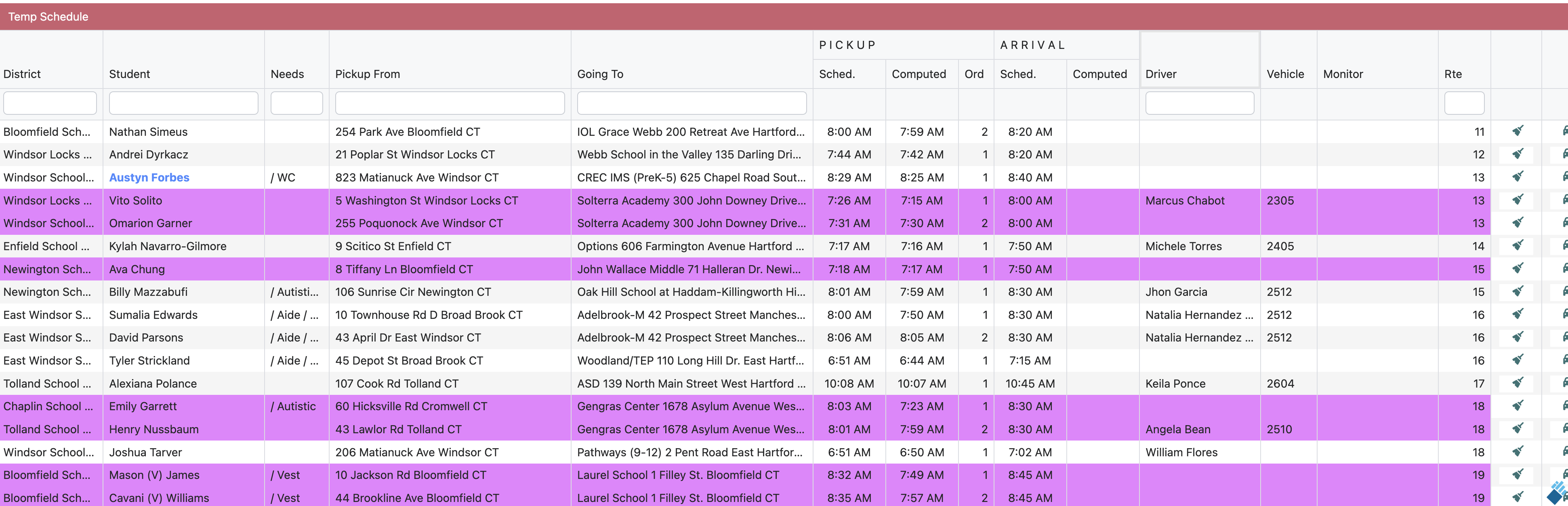Viewport: 1568px width, 506px height.
Task: Select driver cell Michele Torres
Action: click(1183, 246)
